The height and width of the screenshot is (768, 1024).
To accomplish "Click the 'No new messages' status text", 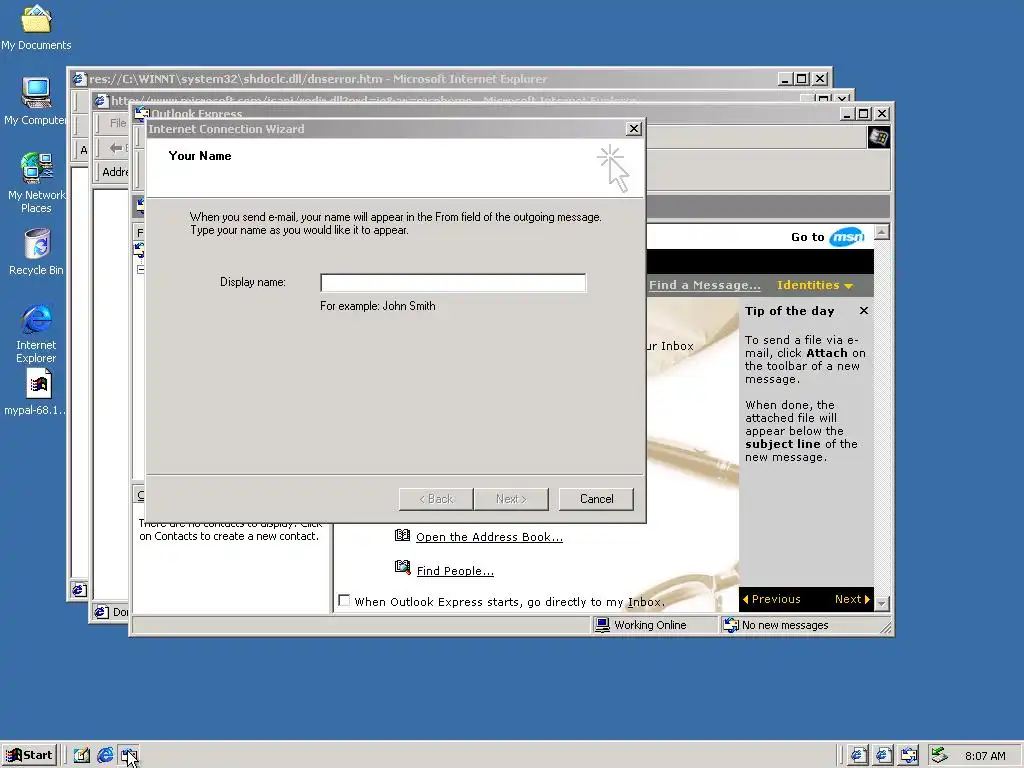I will (x=785, y=625).
